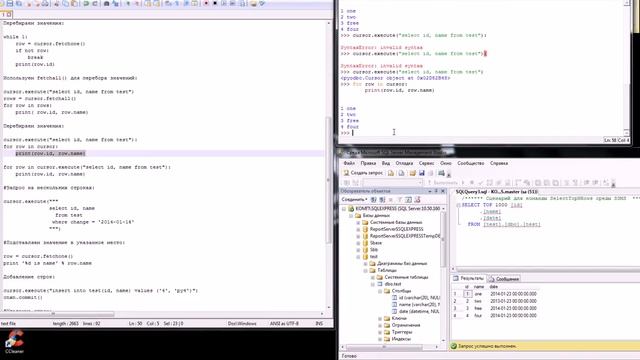
Task: Open the Соединить dropdown in Object Explorer
Action: [x=354, y=200]
